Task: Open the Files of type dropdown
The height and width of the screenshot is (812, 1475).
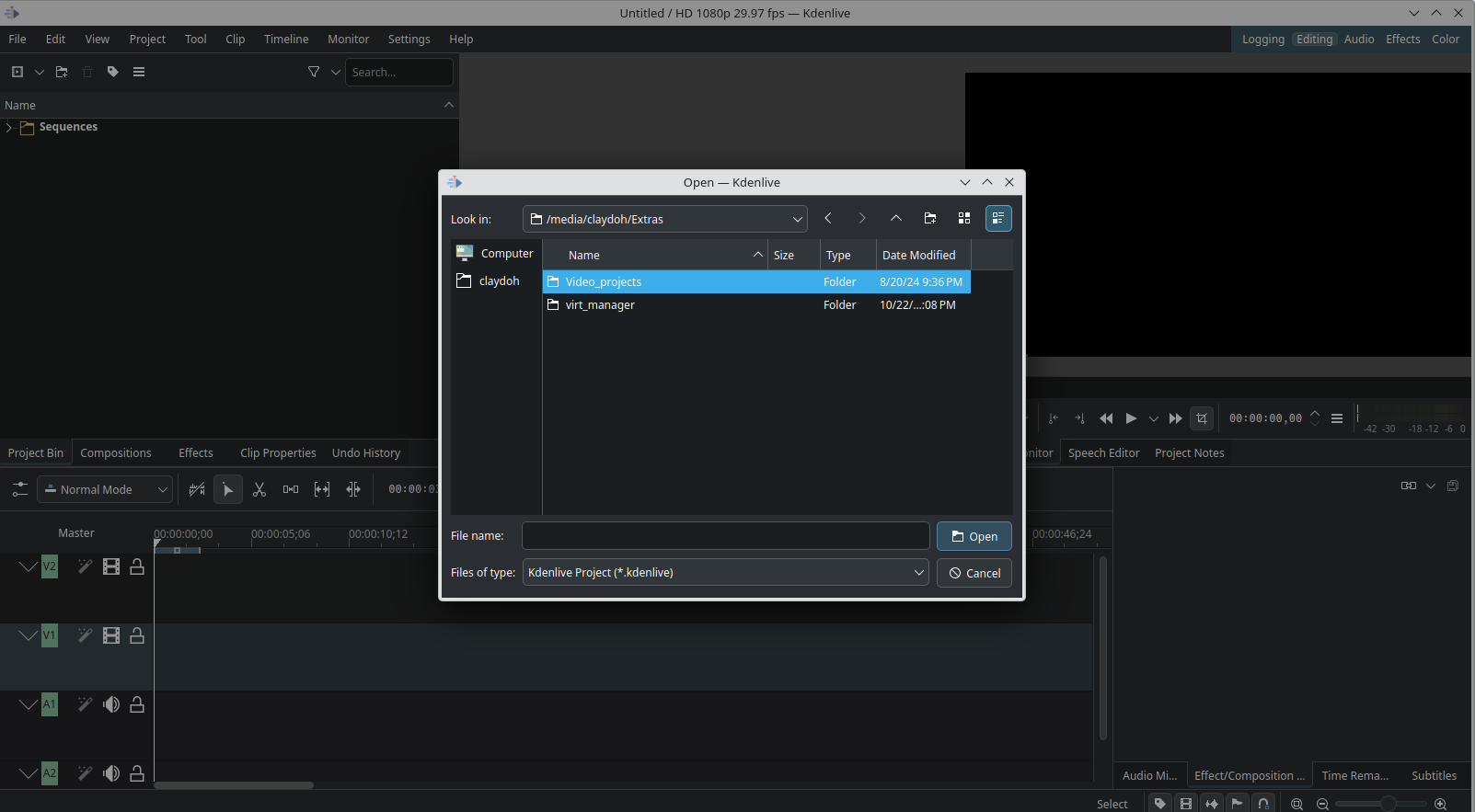Action: pos(726,572)
